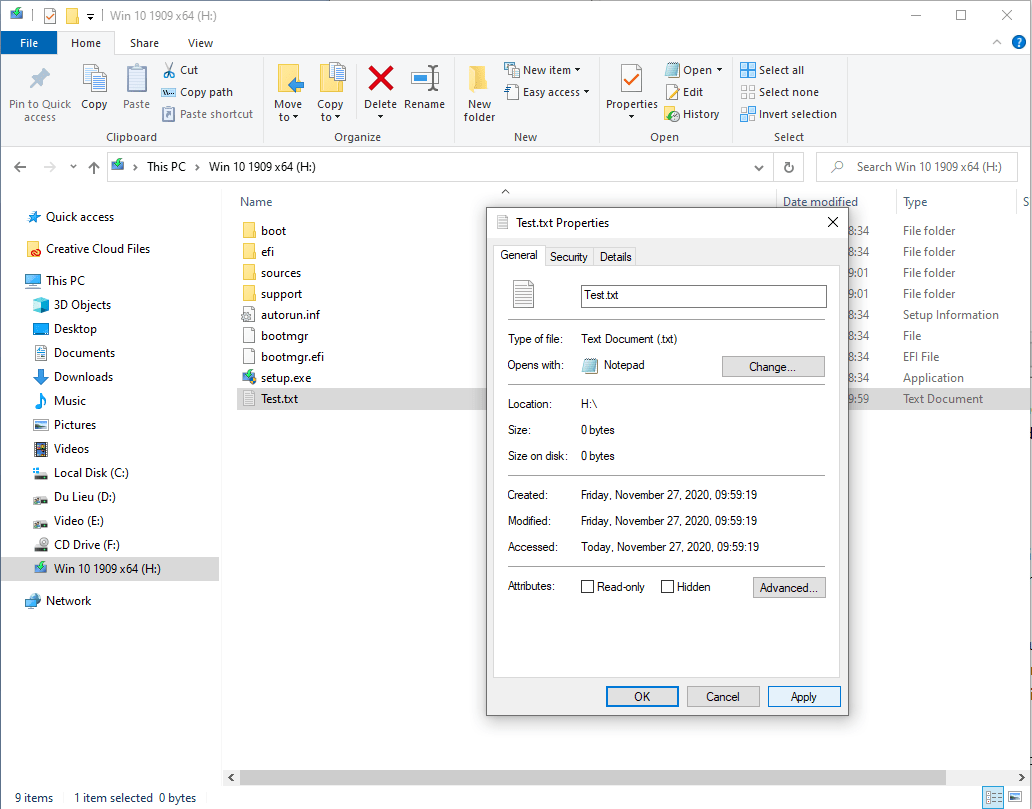Image resolution: width=1032 pixels, height=809 pixels.
Task: Switch to the Home ribbon tab
Action: [86, 43]
